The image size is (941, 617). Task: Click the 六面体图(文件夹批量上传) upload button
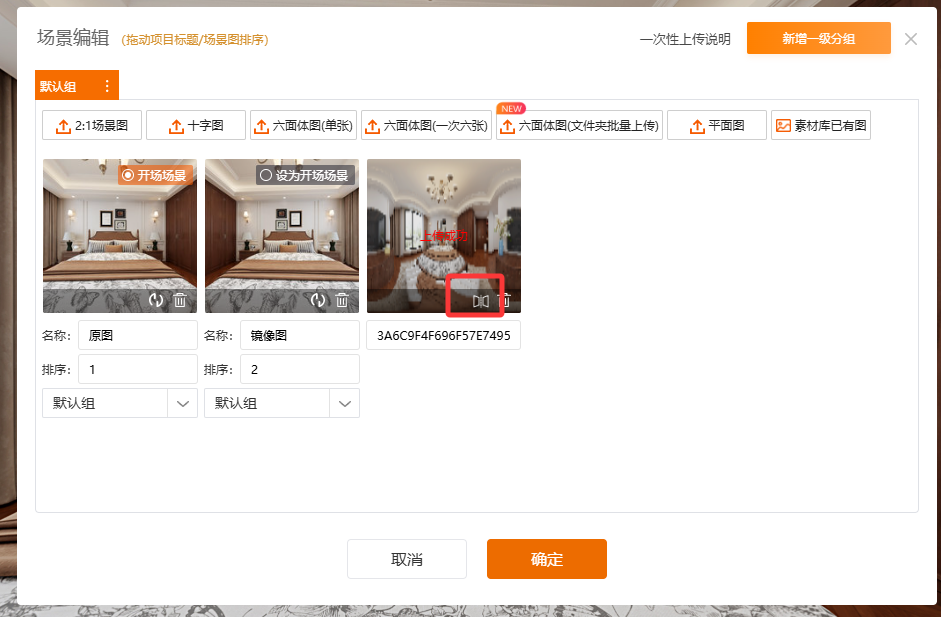tap(579, 126)
